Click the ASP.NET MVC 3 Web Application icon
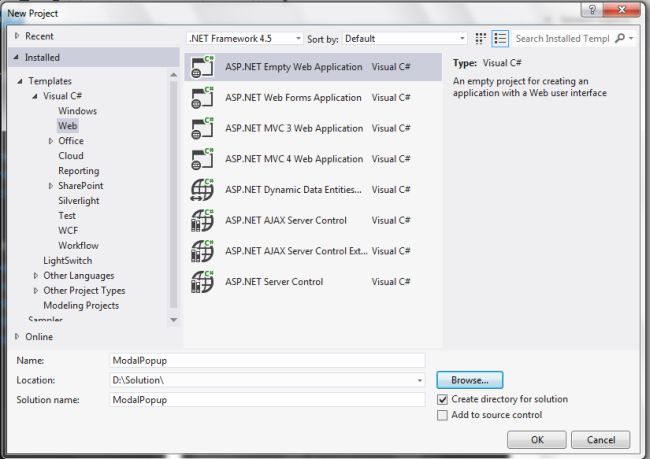The width and height of the screenshot is (650, 459). tap(202, 128)
